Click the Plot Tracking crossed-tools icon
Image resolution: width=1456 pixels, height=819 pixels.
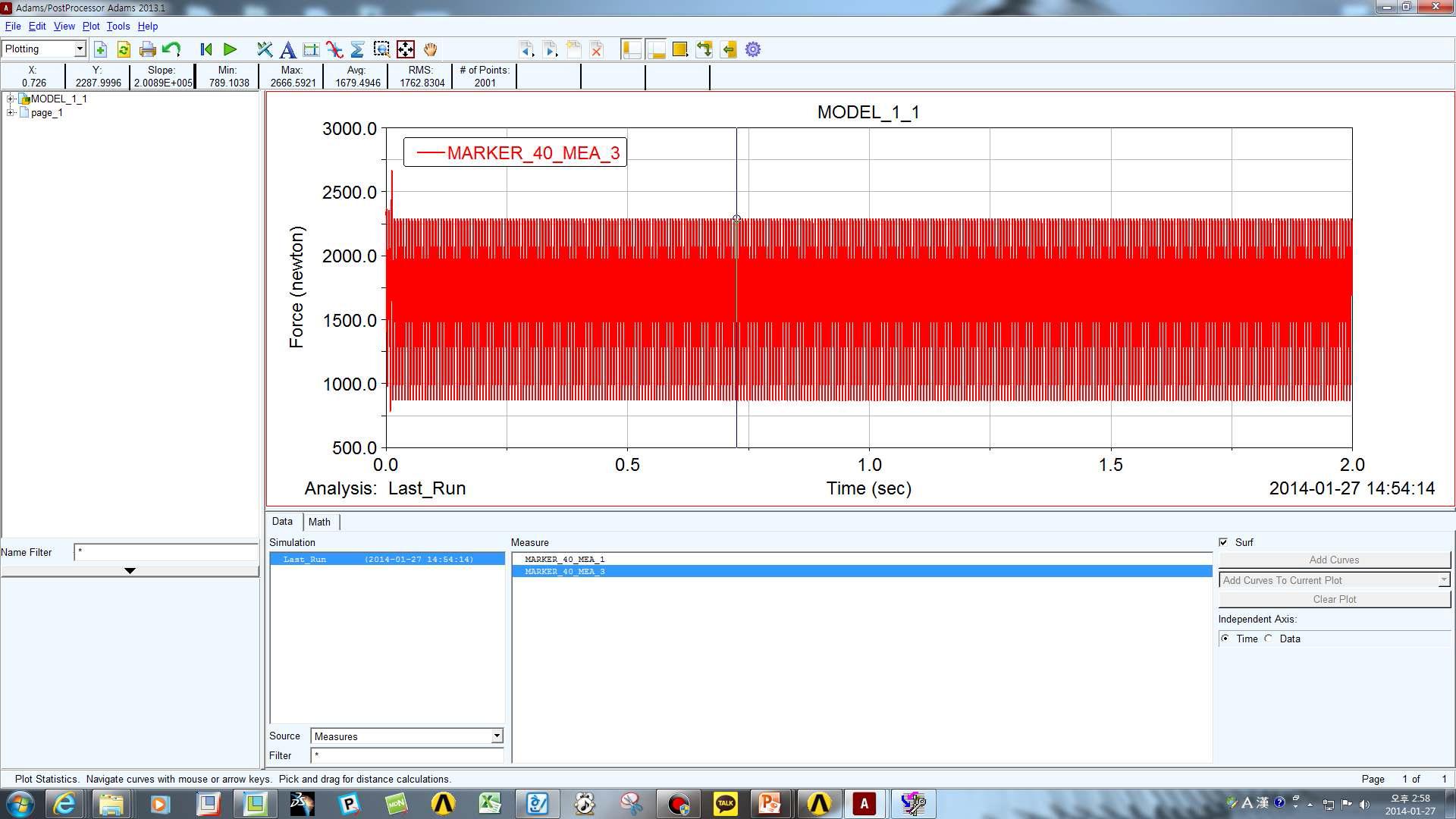point(264,50)
